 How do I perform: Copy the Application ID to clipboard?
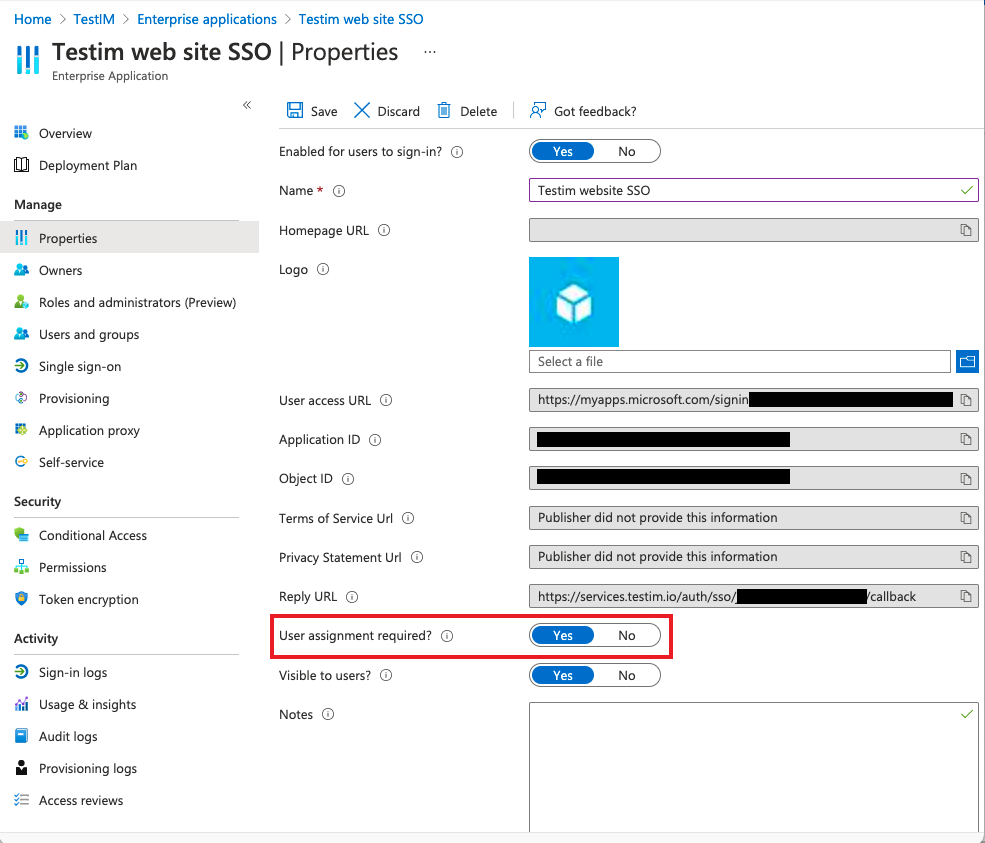966,439
